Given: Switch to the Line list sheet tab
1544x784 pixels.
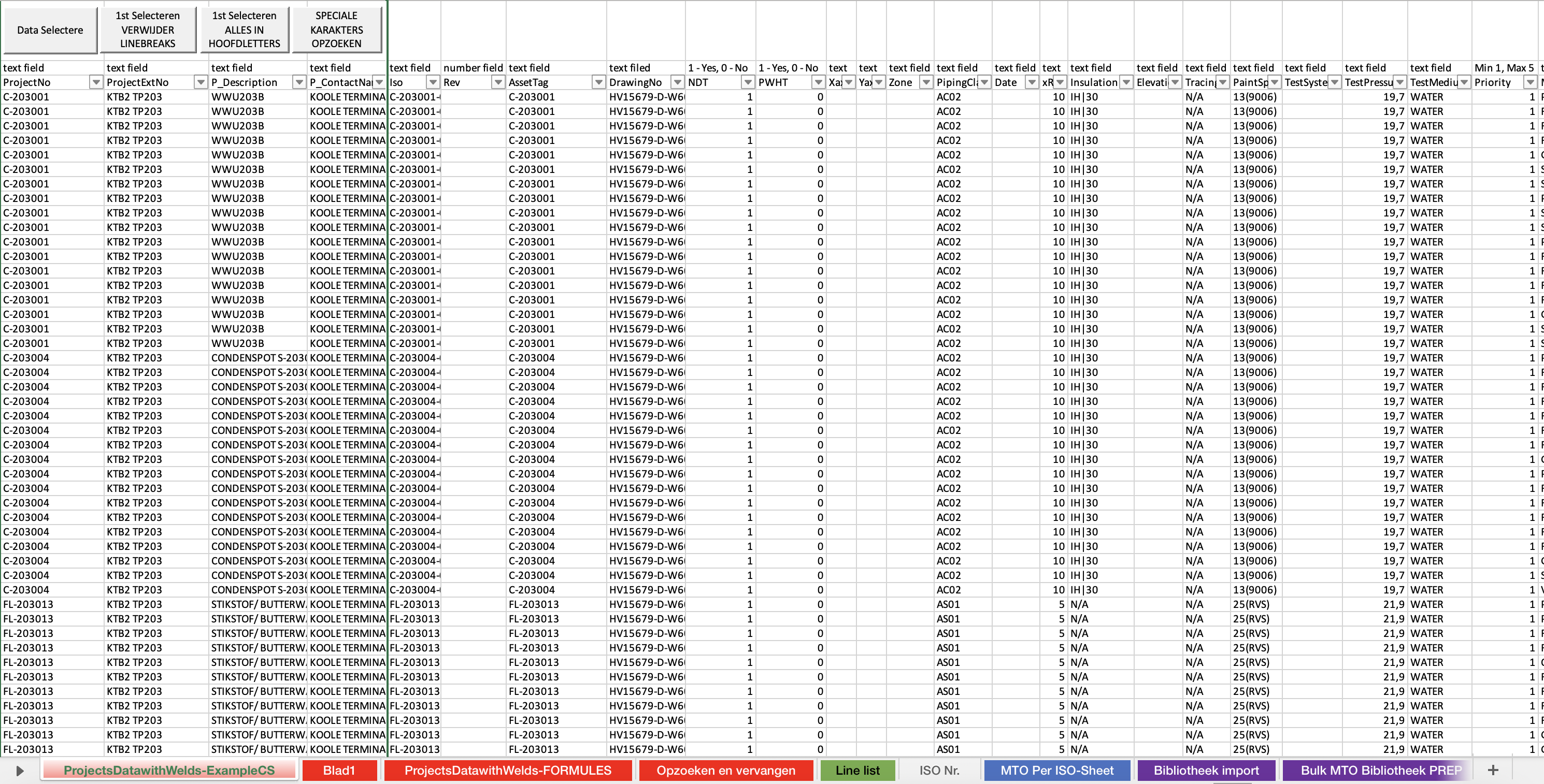Looking at the screenshot, I should (857, 770).
